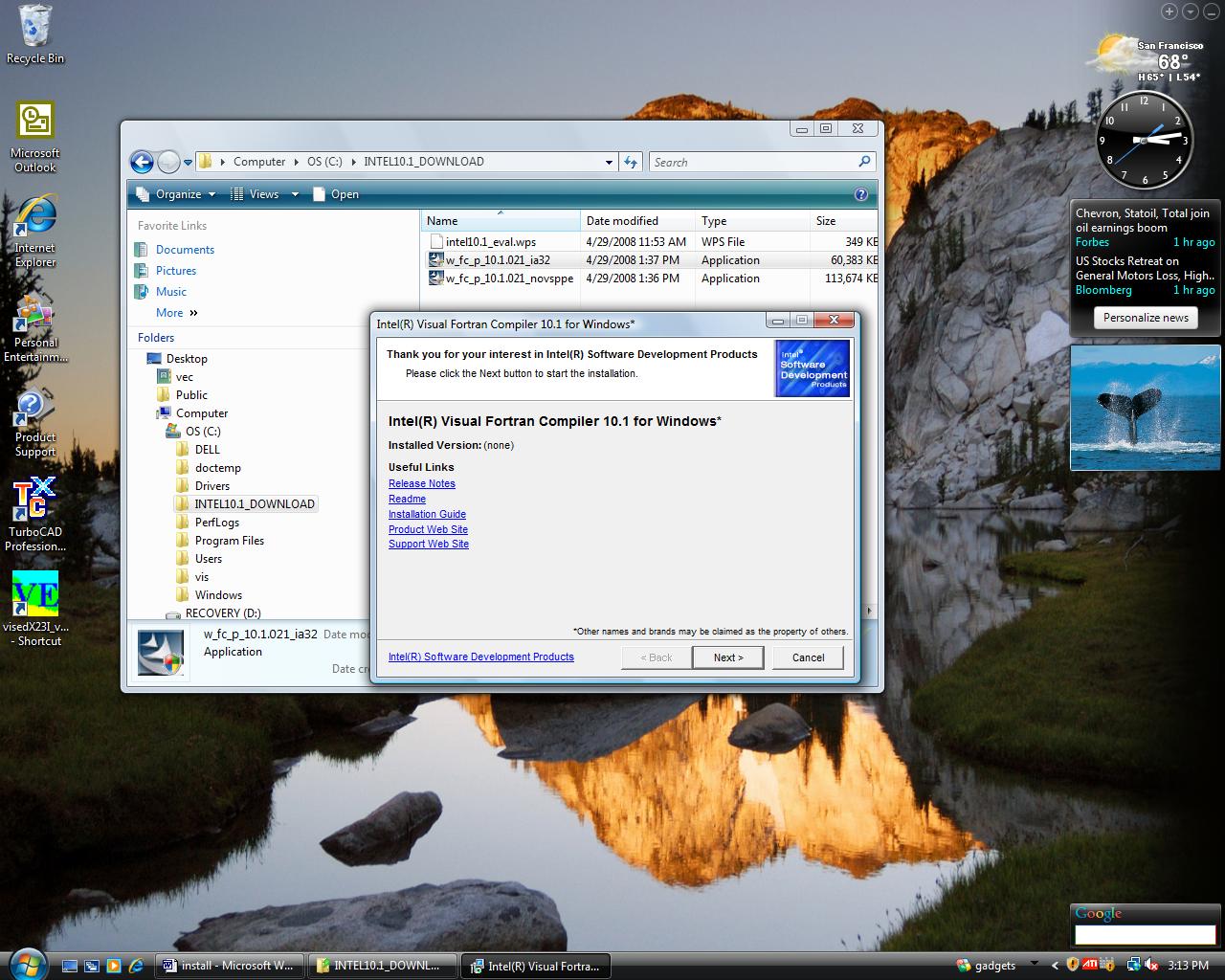Click the Explorer Forward arrow button
1225x980 pixels.
pyautogui.click(x=168, y=162)
